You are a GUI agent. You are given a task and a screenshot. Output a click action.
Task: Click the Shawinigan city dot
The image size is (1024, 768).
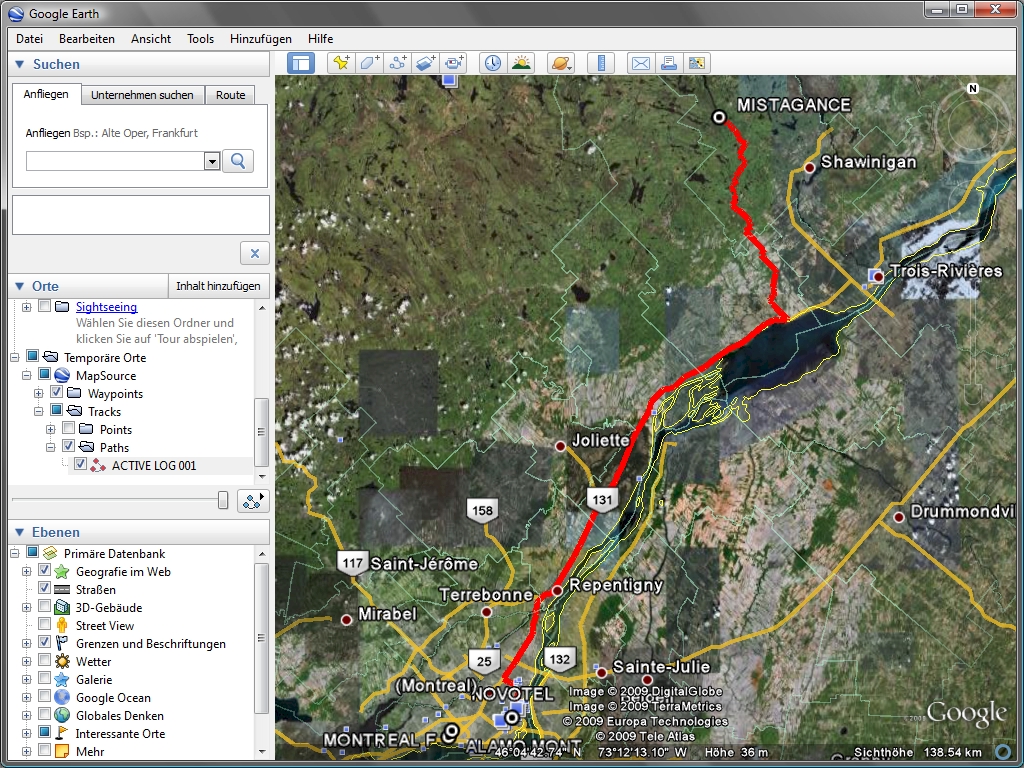point(810,168)
